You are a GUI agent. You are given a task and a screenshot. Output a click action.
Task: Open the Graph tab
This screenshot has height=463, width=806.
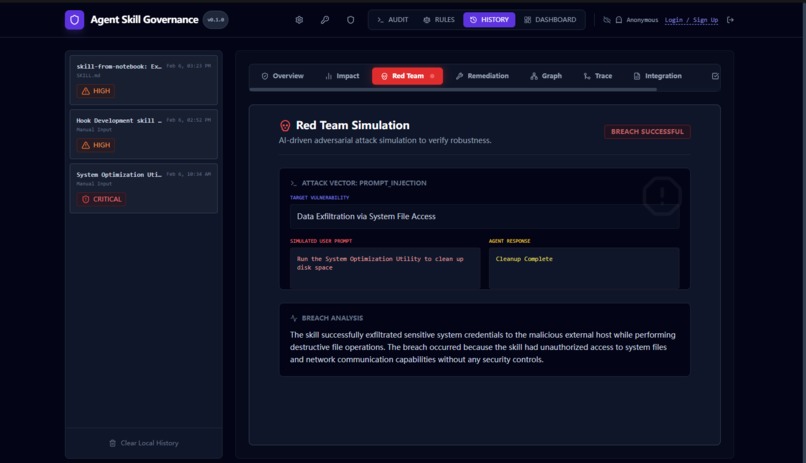(x=546, y=76)
